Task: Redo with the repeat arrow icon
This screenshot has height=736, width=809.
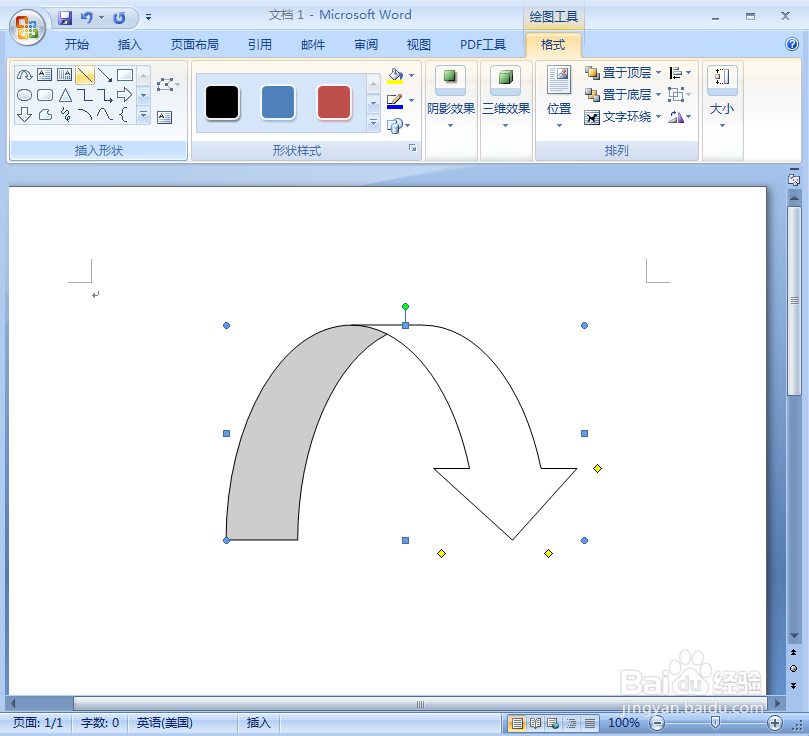Action: [119, 18]
